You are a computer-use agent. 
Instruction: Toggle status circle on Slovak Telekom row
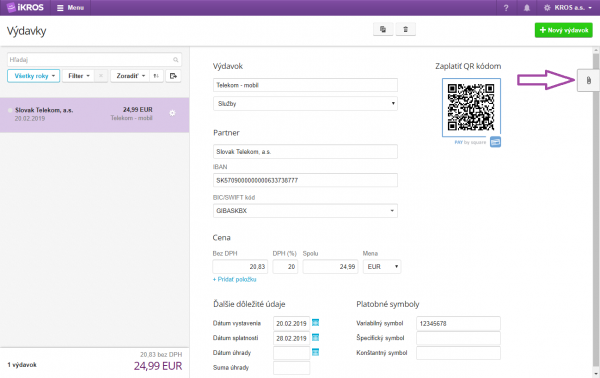(10, 110)
